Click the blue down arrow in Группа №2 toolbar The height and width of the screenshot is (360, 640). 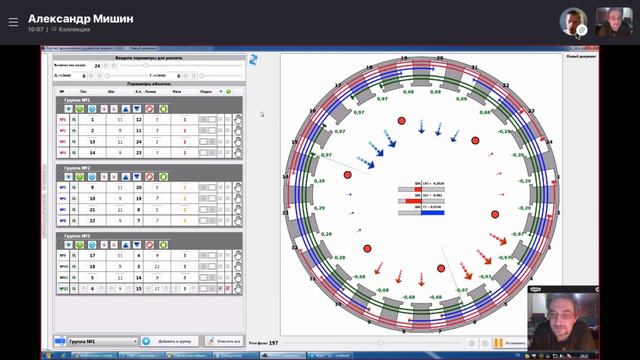click(x=137, y=177)
